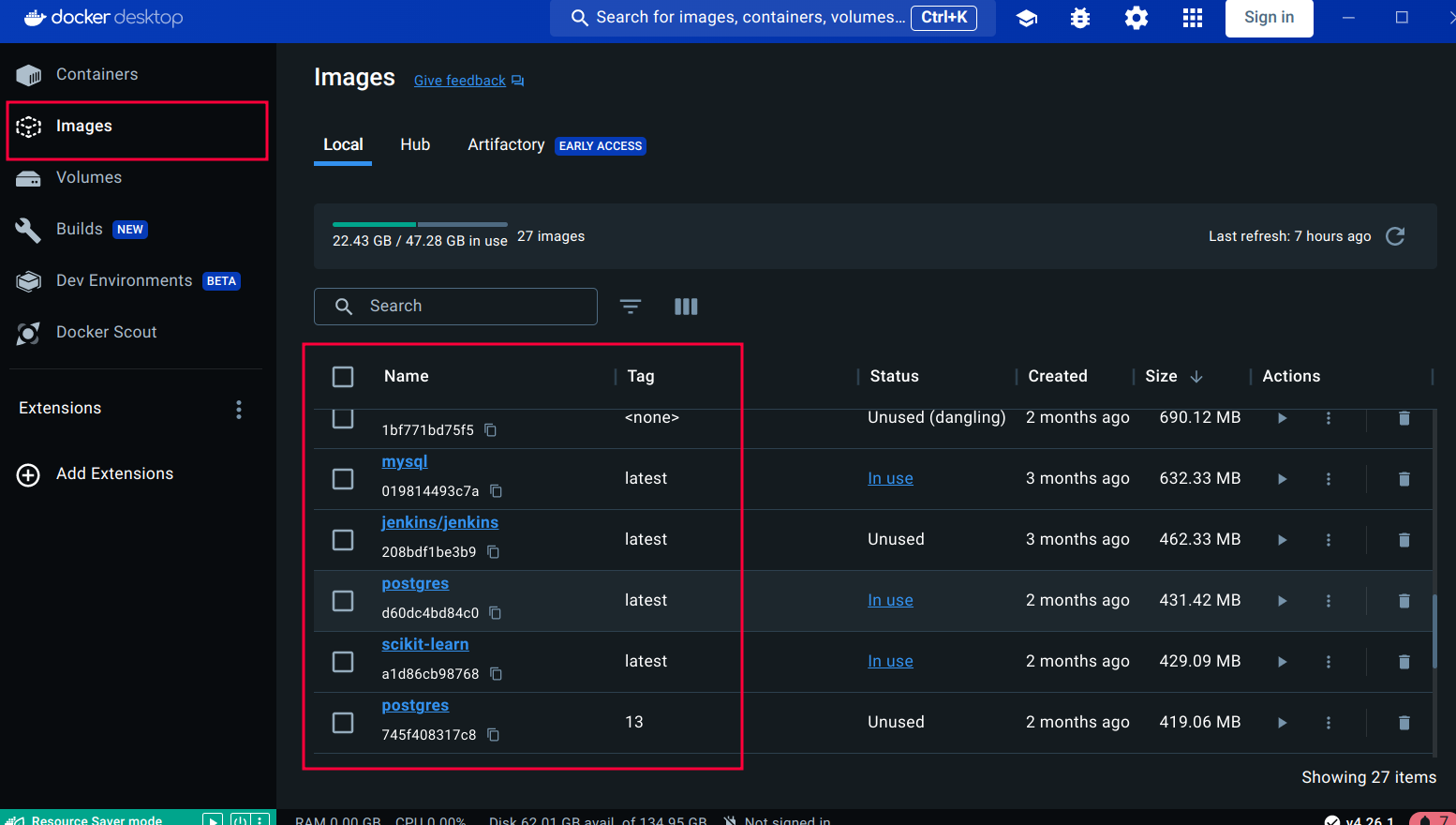Select the postgres 13 image checkbox

(343, 723)
